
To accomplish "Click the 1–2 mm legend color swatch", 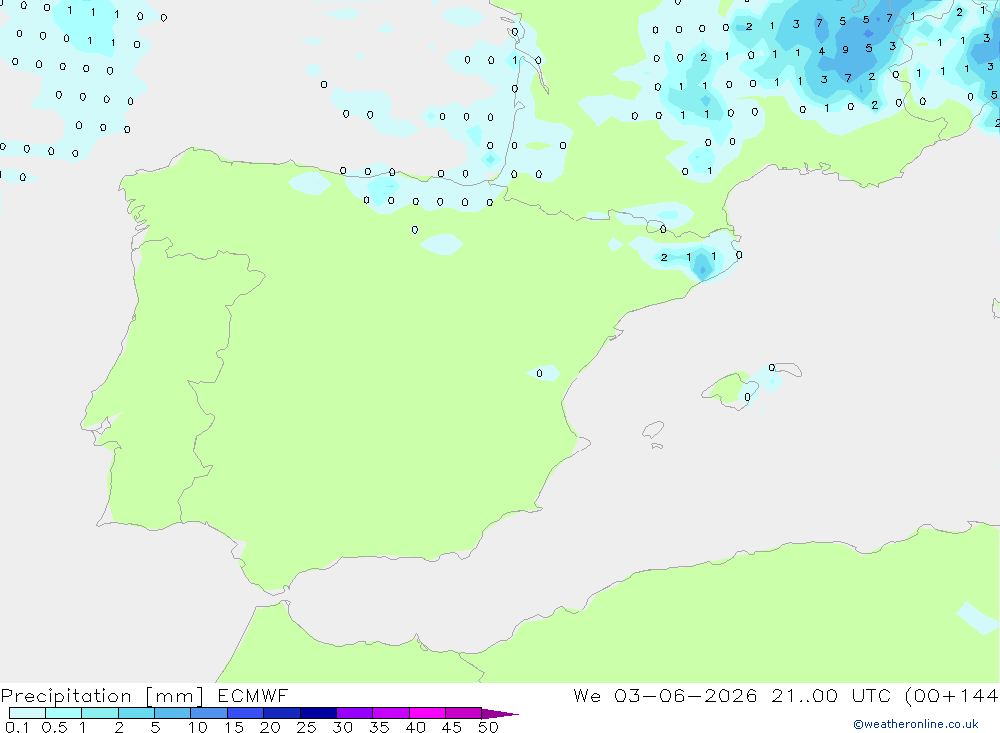I will tap(99, 713).
